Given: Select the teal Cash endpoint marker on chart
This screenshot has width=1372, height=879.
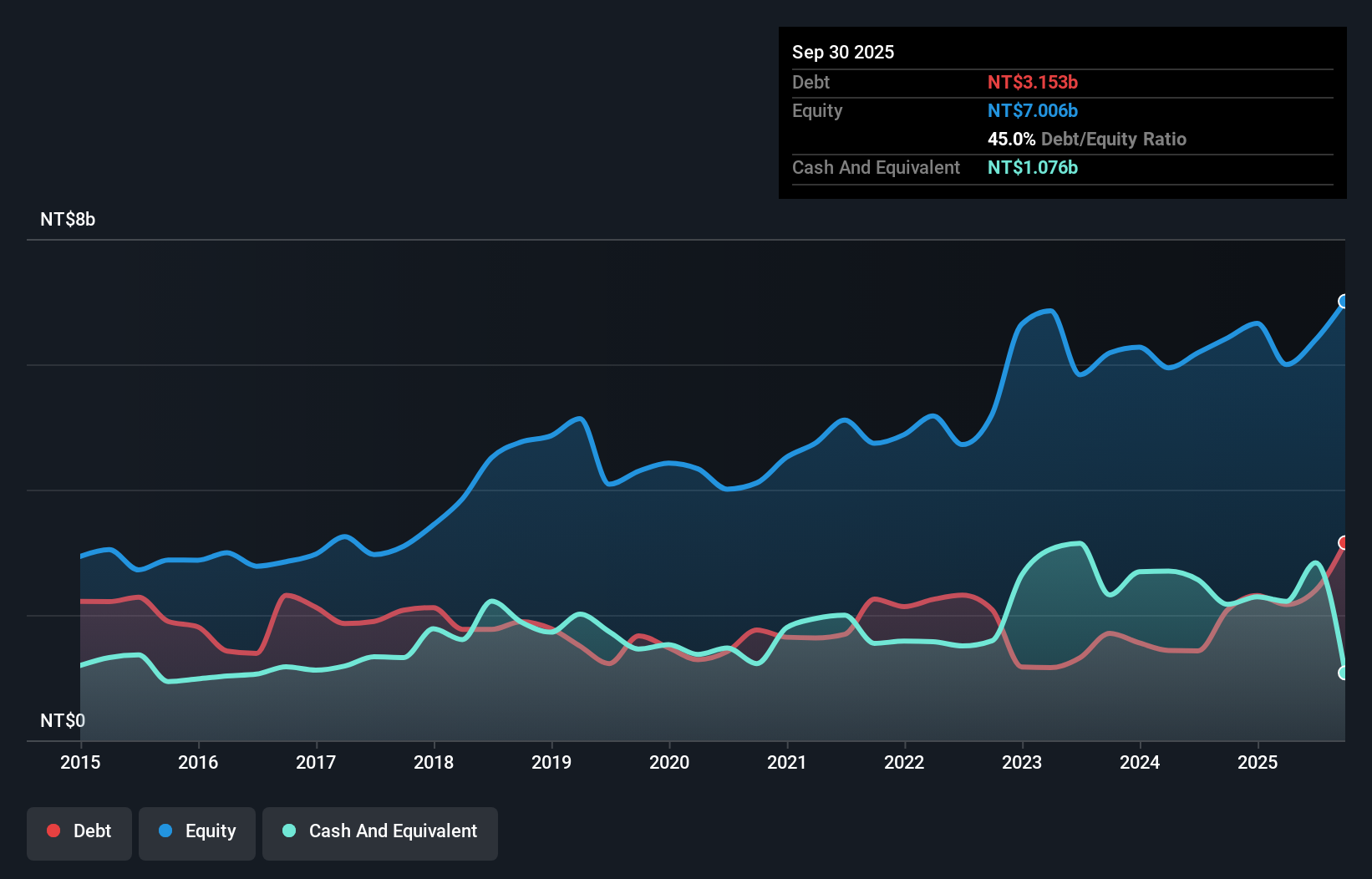Looking at the screenshot, I should [x=1344, y=673].
